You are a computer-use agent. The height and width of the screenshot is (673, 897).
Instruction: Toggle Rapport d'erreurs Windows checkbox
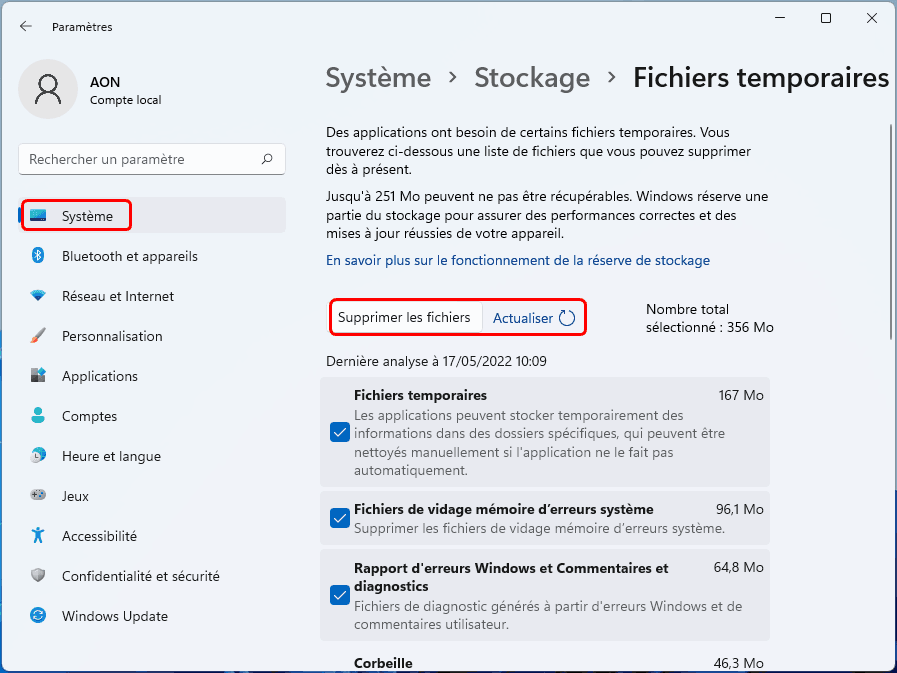(x=339, y=596)
